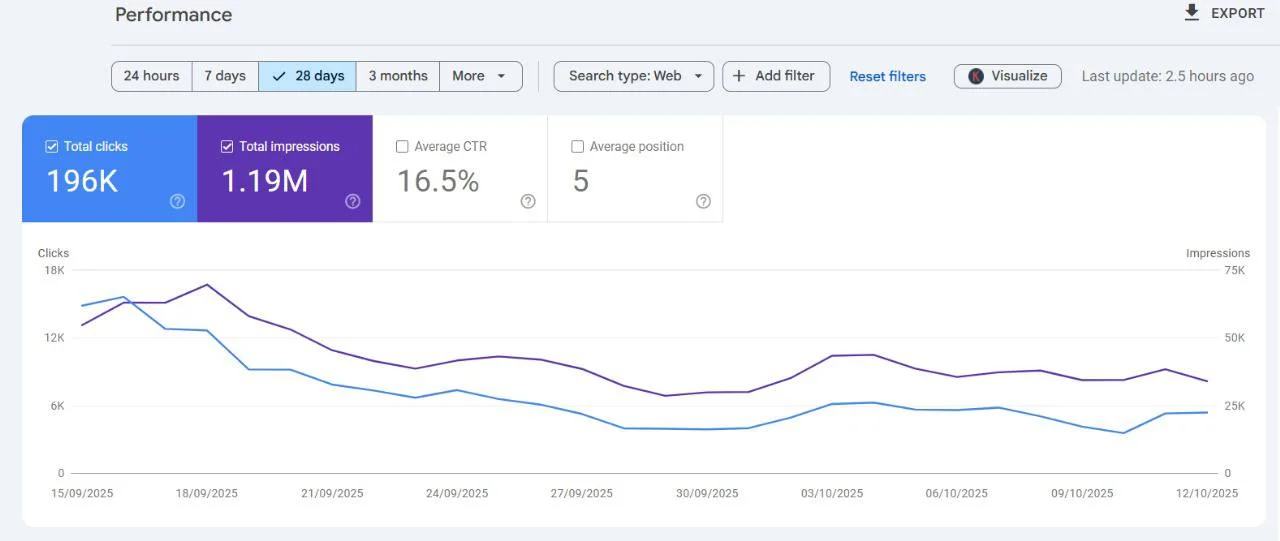Open help icon on Total impressions card
Screen dimensions: 1280x541
[353, 201]
